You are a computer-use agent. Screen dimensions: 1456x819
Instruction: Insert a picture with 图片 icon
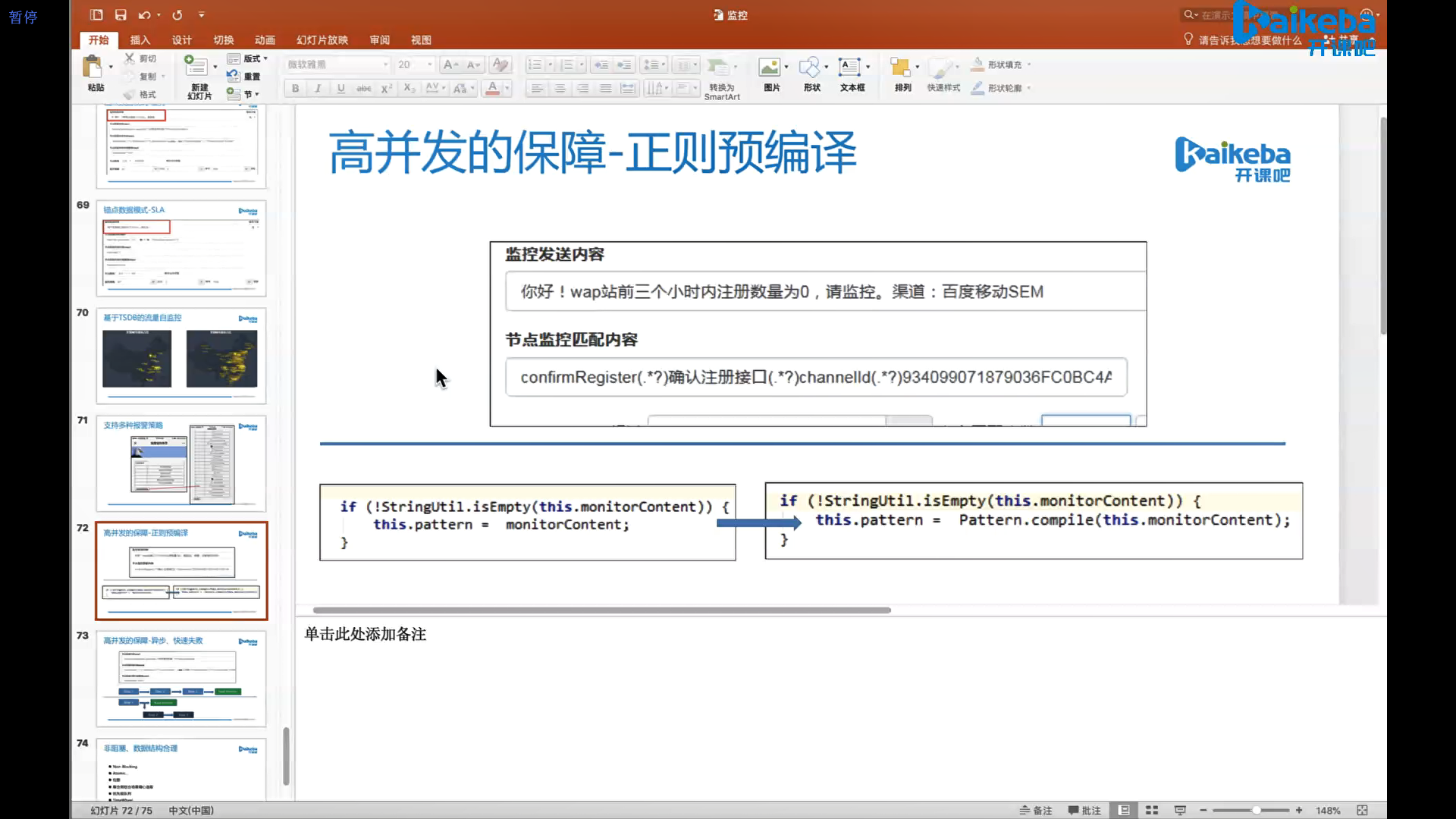(770, 67)
